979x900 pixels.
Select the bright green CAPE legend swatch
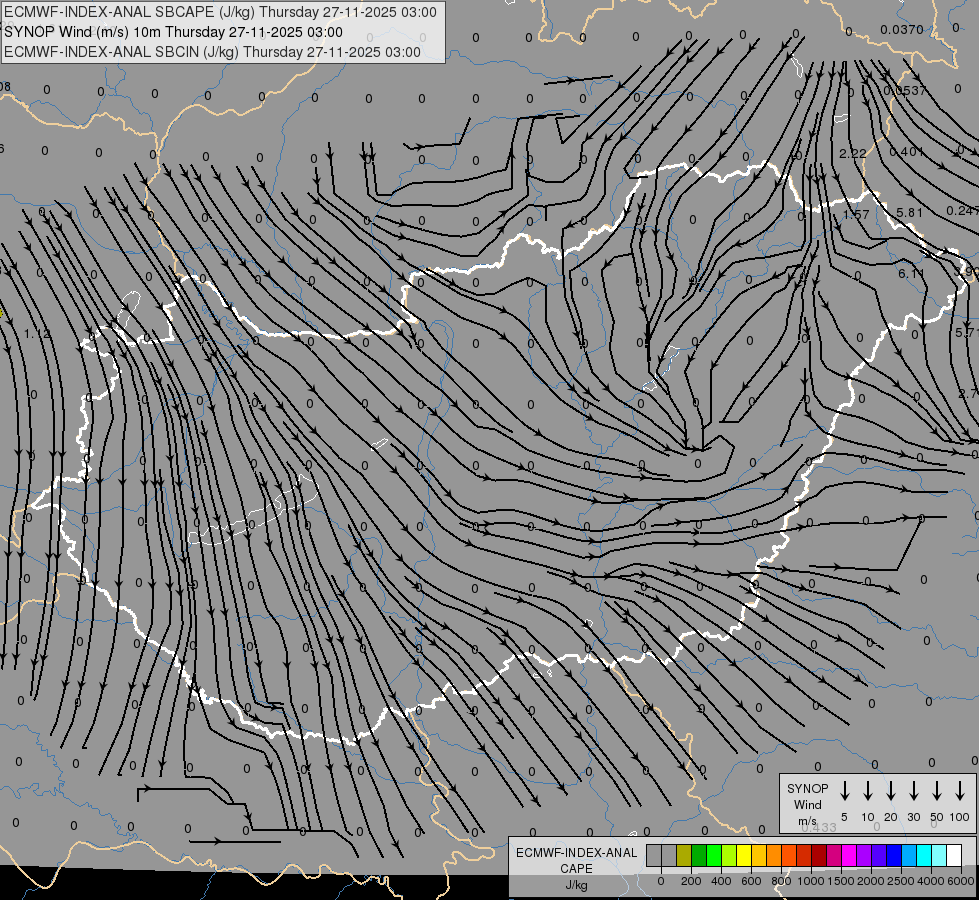click(x=714, y=855)
